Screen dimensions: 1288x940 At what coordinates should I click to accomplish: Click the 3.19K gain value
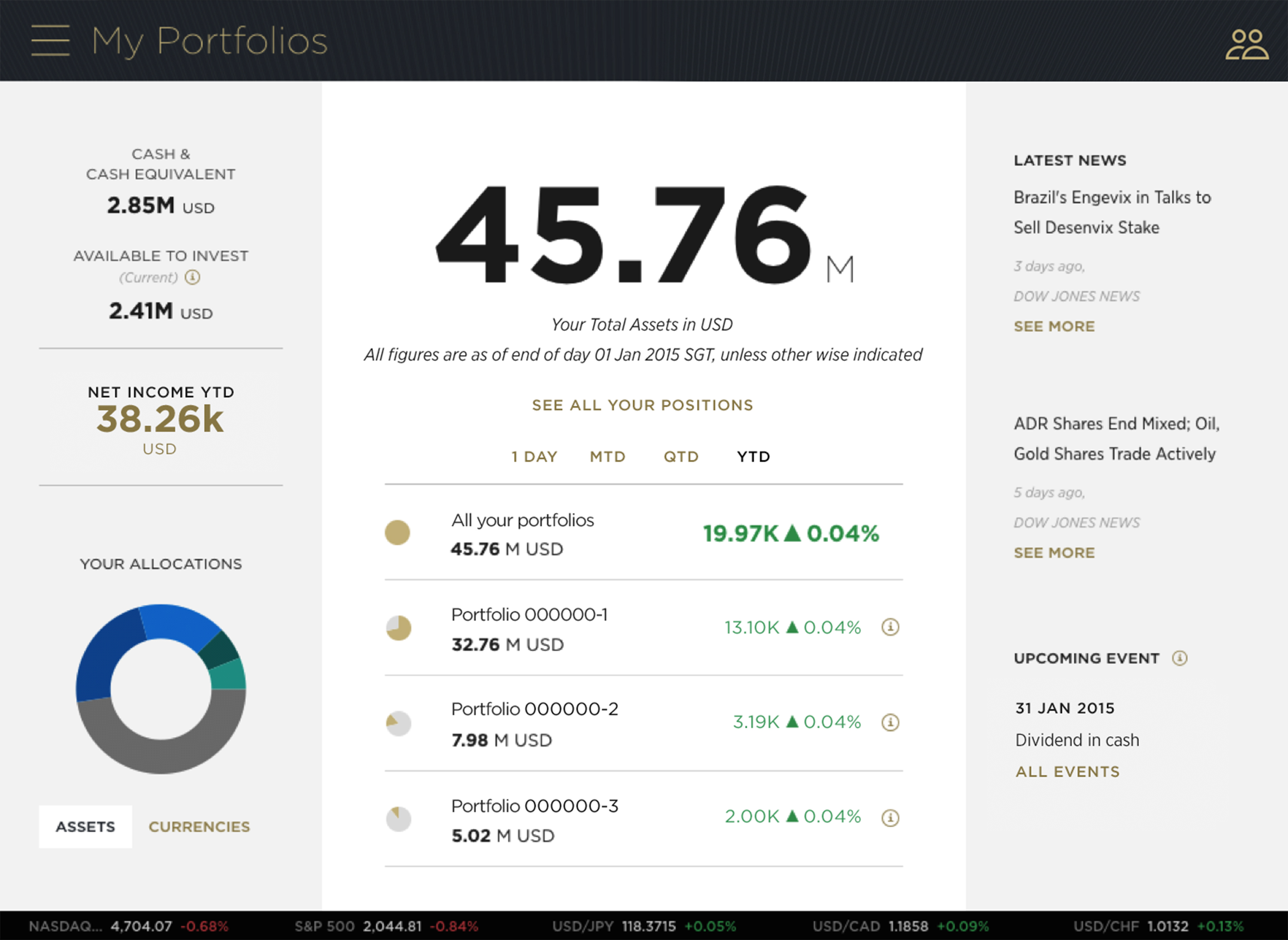pyautogui.click(x=756, y=722)
